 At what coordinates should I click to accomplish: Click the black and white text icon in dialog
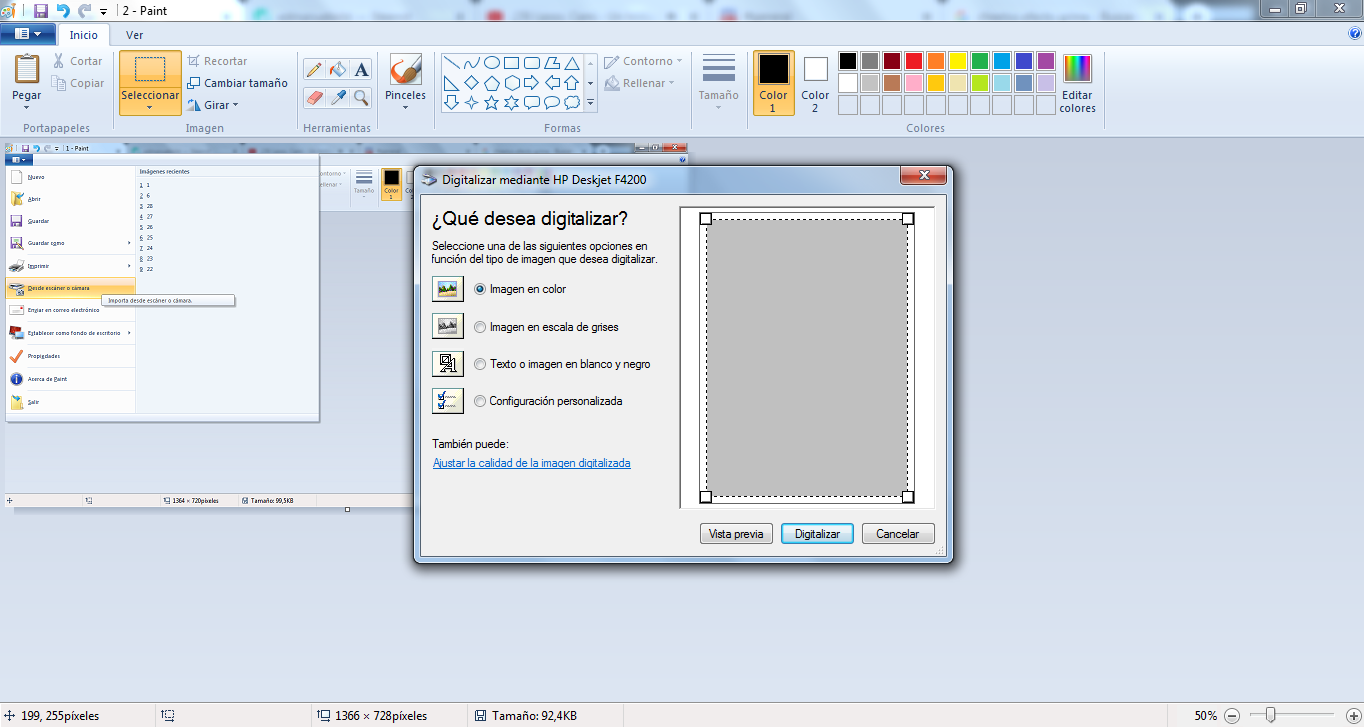(x=448, y=364)
